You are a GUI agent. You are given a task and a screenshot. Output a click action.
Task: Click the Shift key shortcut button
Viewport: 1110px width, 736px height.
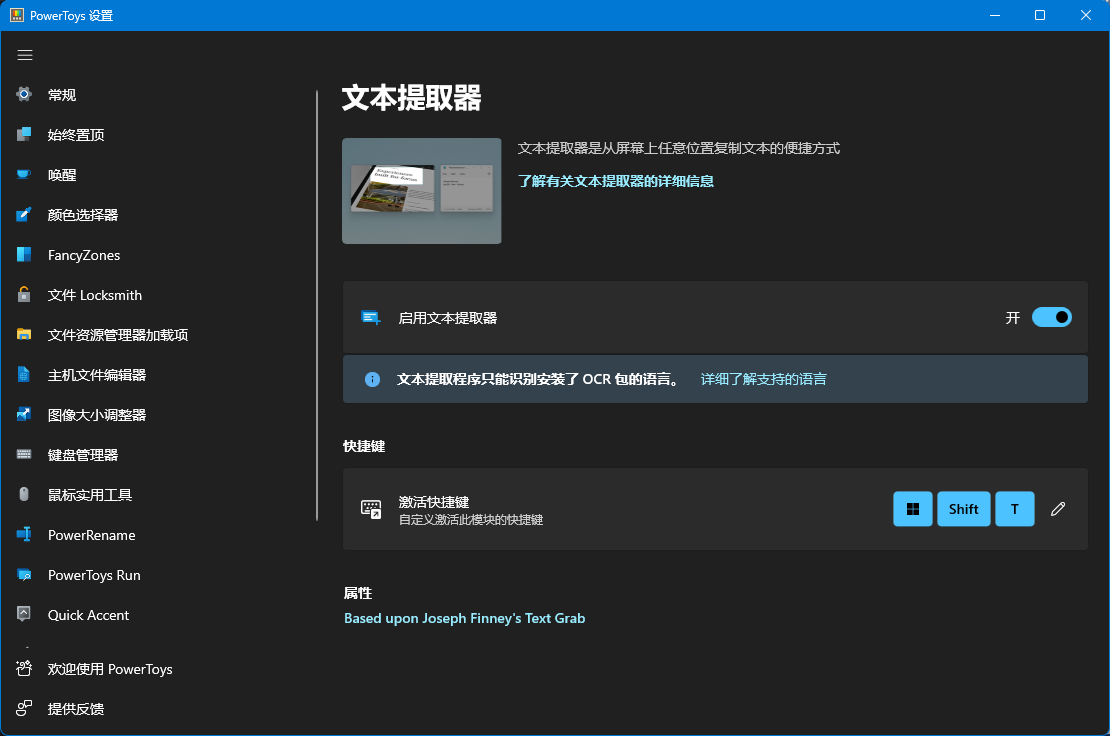coord(963,509)
